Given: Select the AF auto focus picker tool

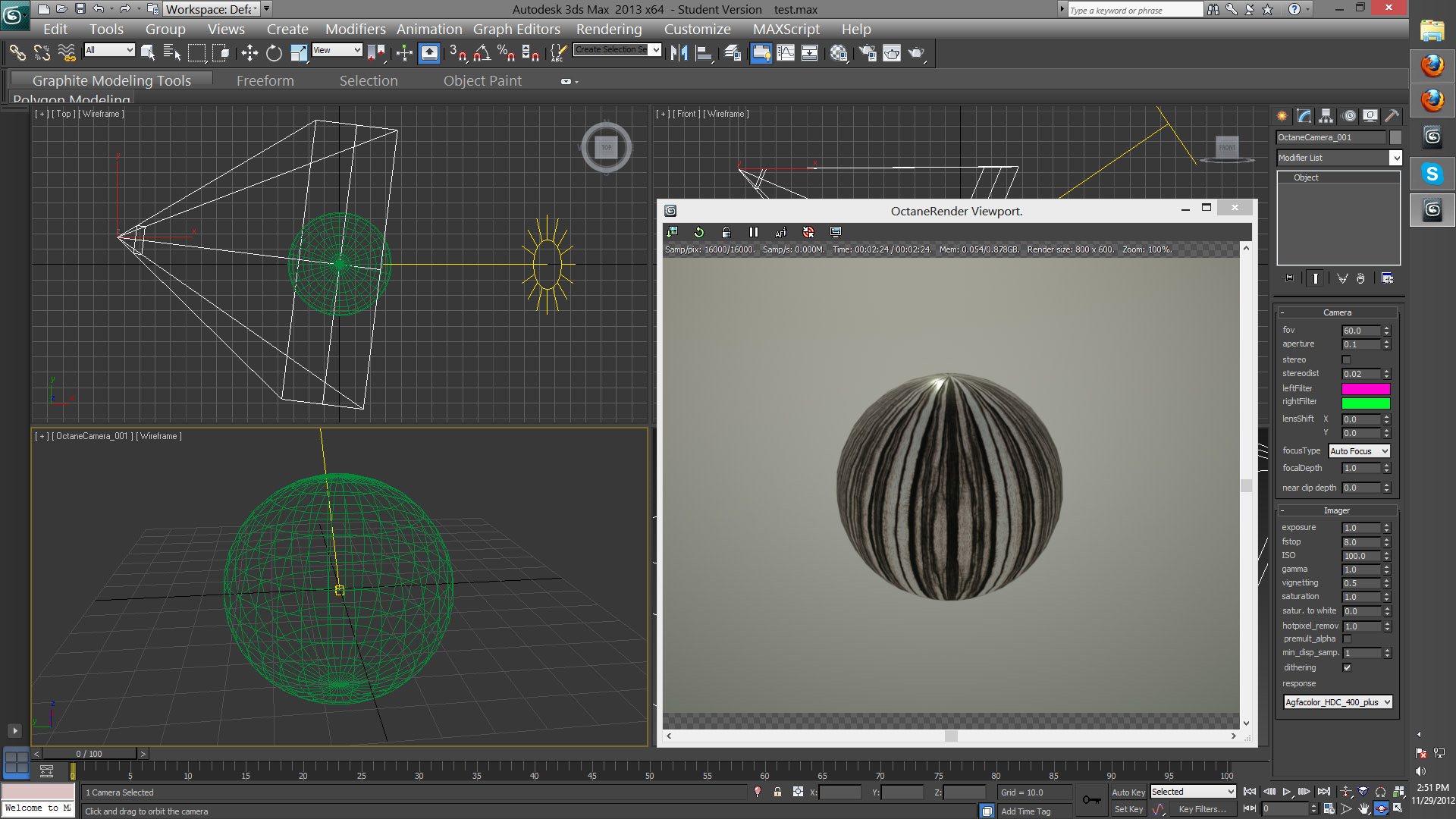Looking at the screenshot, I should point(780,232).
